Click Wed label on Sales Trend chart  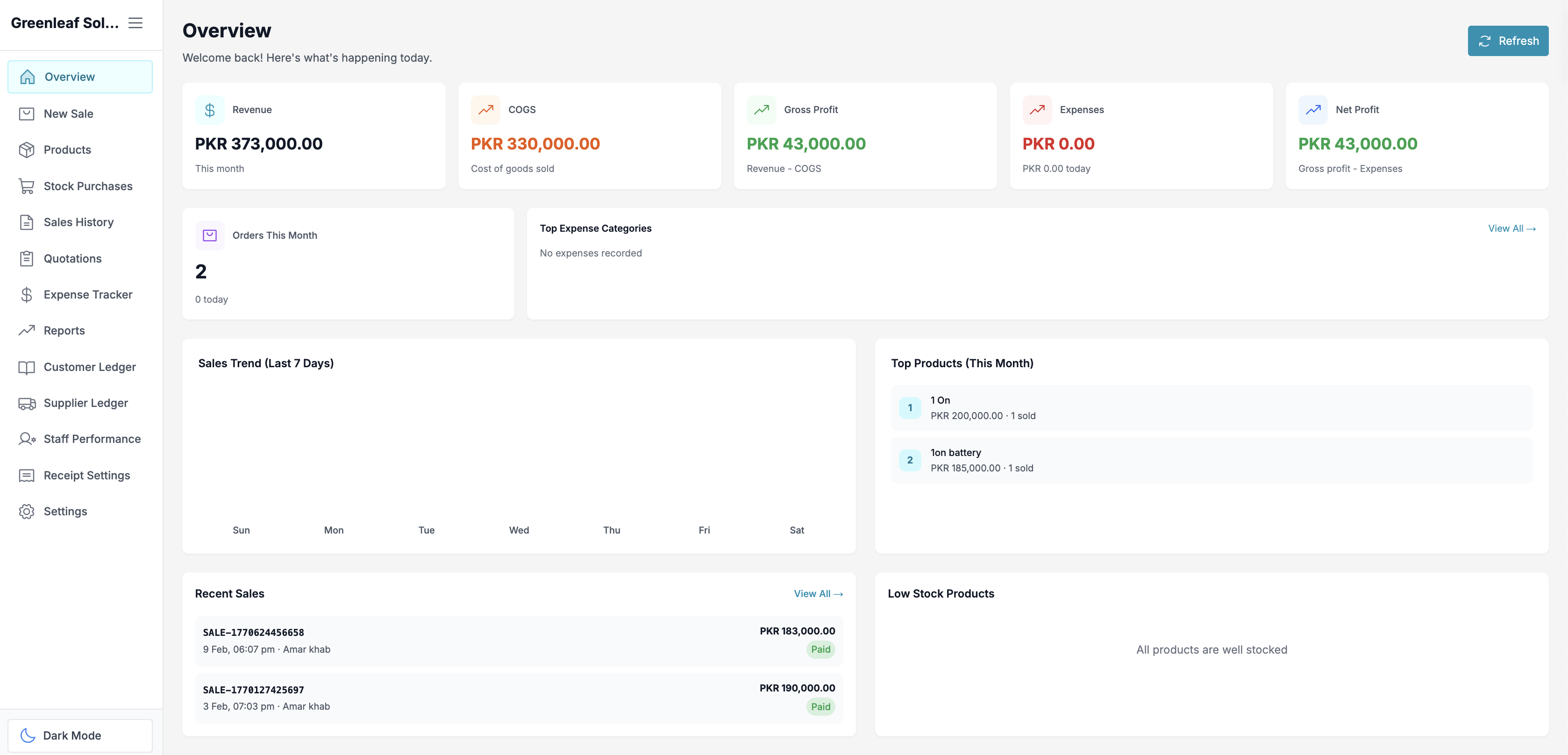519,530
